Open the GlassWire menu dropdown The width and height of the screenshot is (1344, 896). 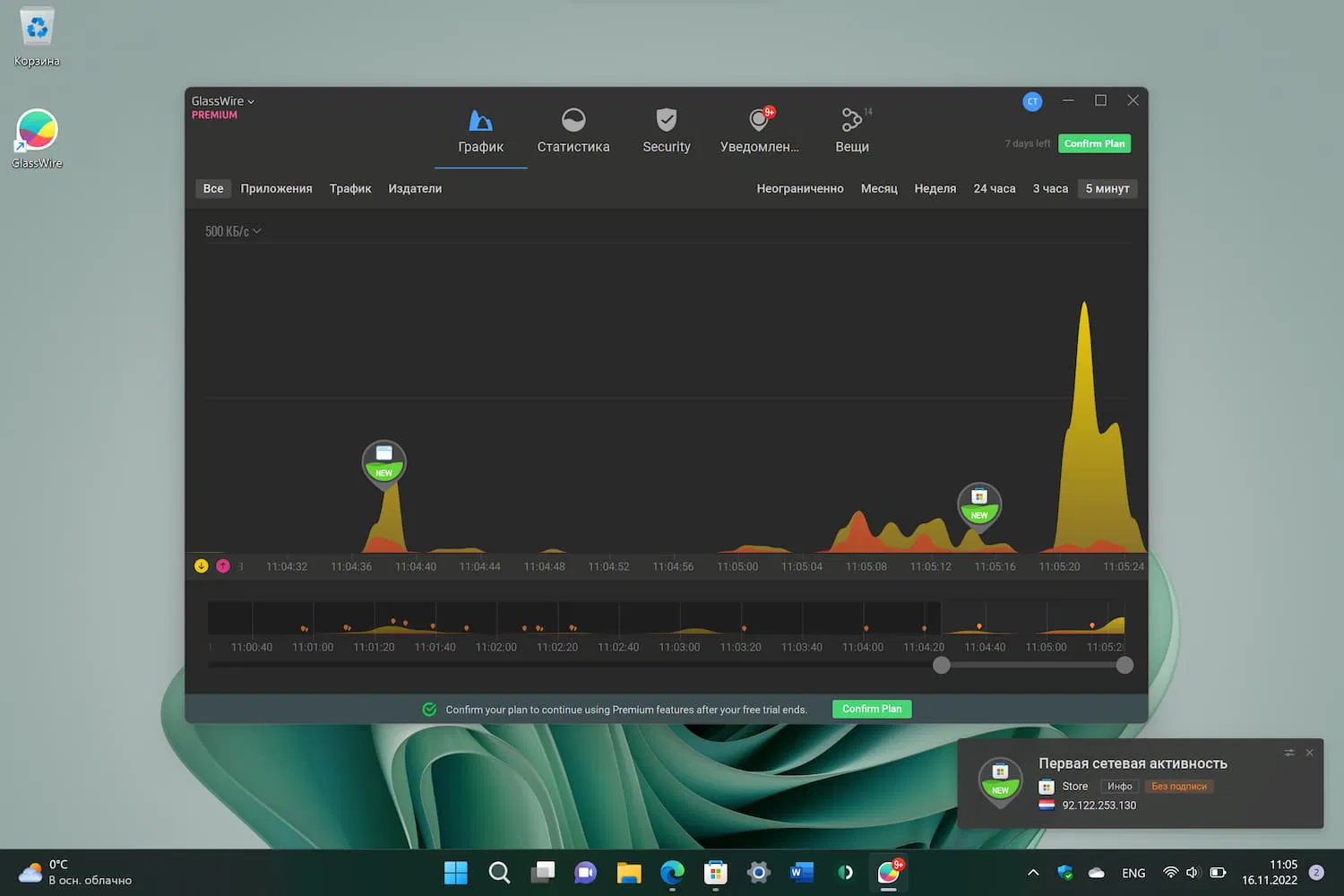[223, 101]
